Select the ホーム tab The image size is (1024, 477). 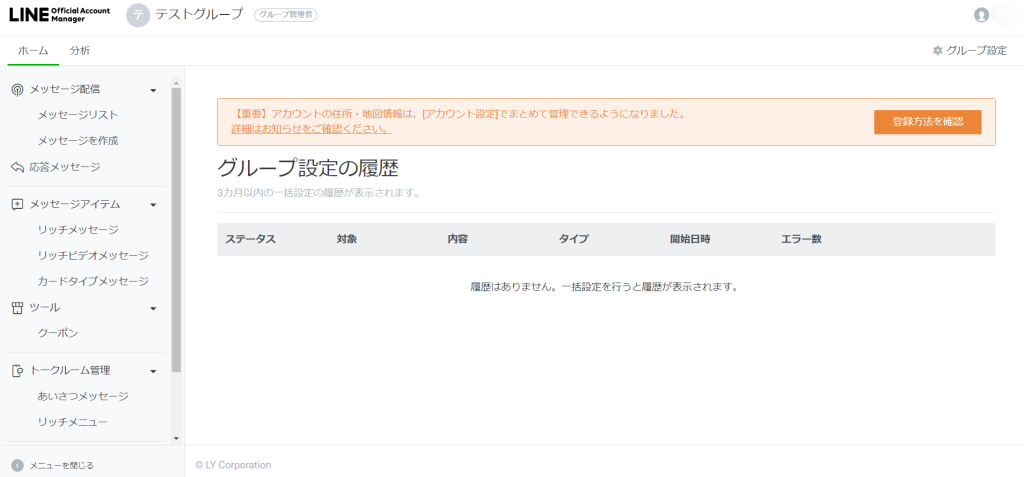click(x=33, y=50)
